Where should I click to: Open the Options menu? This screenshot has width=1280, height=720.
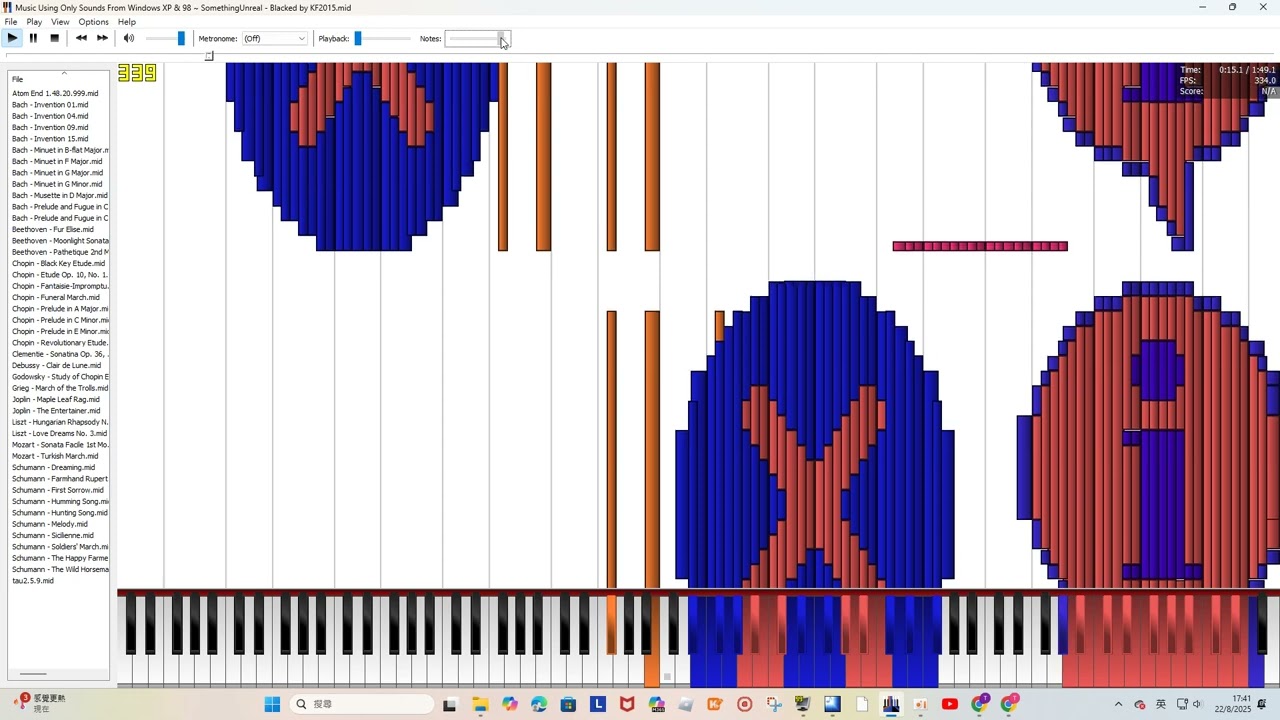[x=93, y=21]
